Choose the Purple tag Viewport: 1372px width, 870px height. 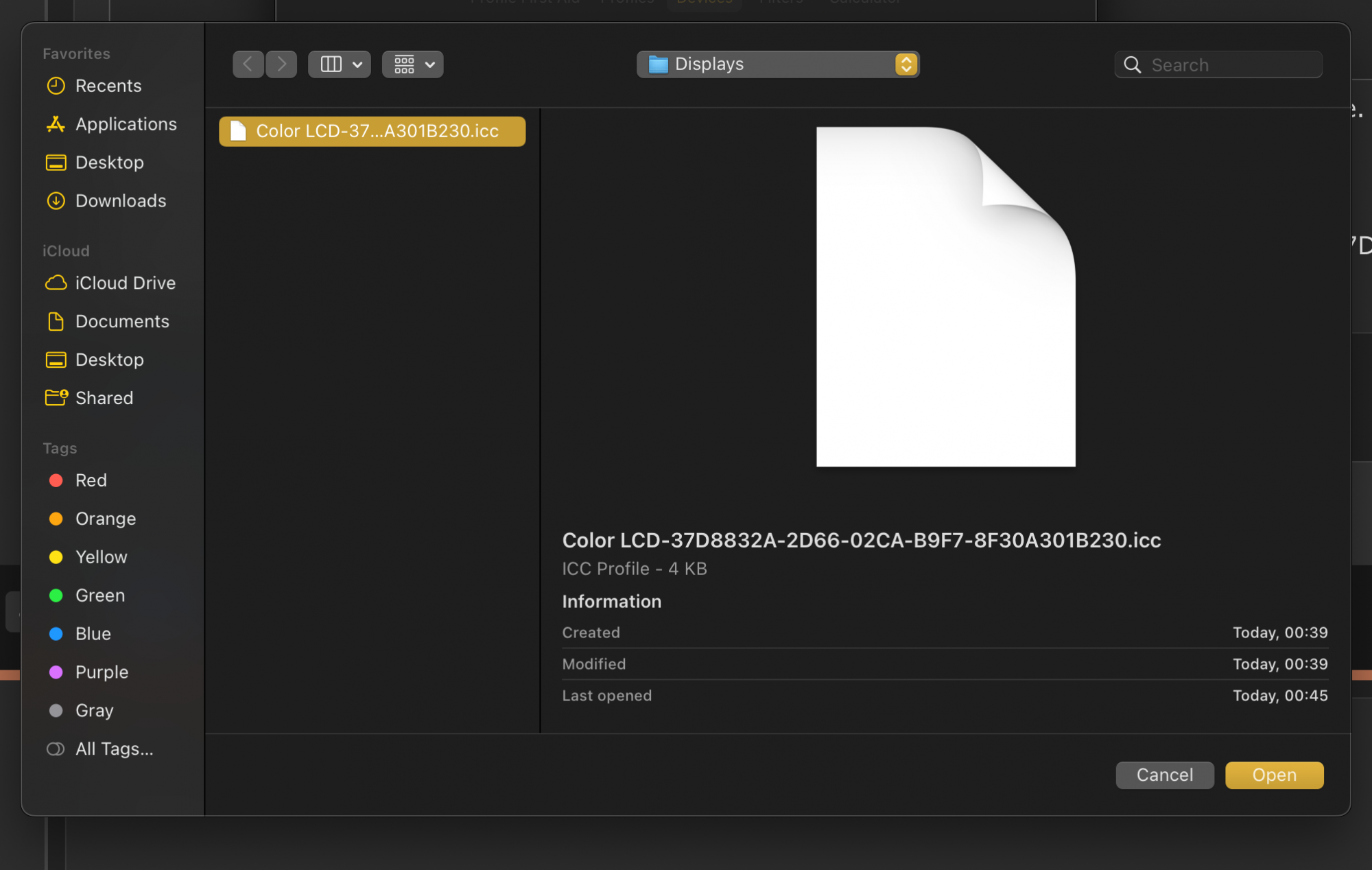(x=102, y=672)
